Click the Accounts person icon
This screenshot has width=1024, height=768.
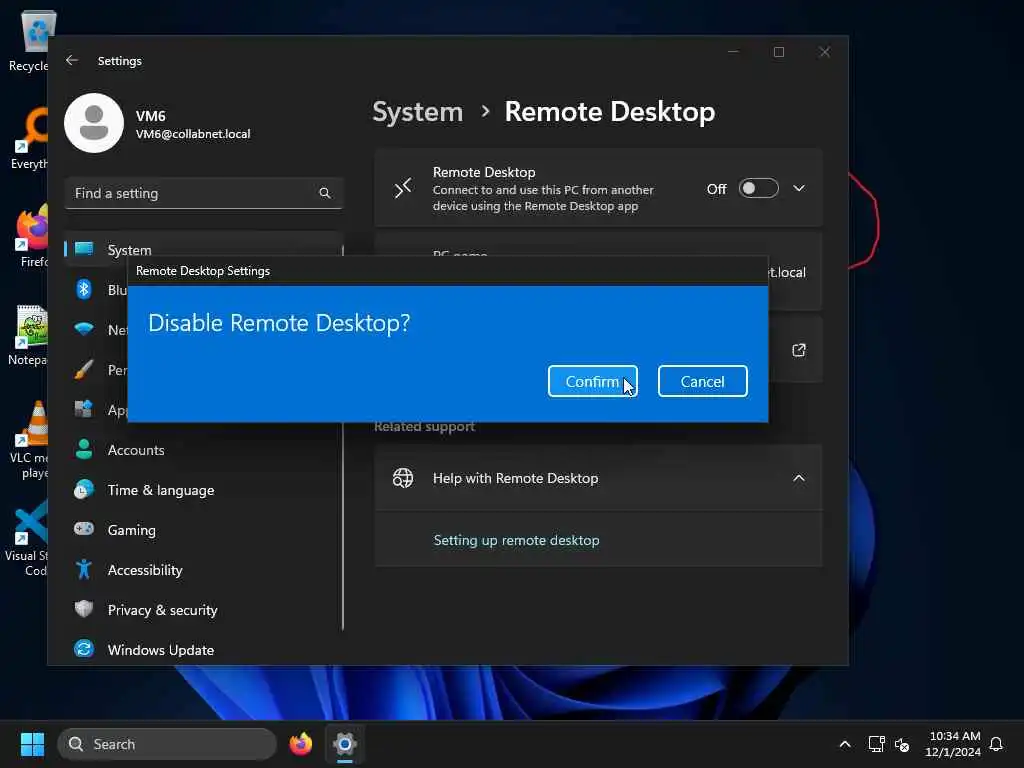pos(84,449)
